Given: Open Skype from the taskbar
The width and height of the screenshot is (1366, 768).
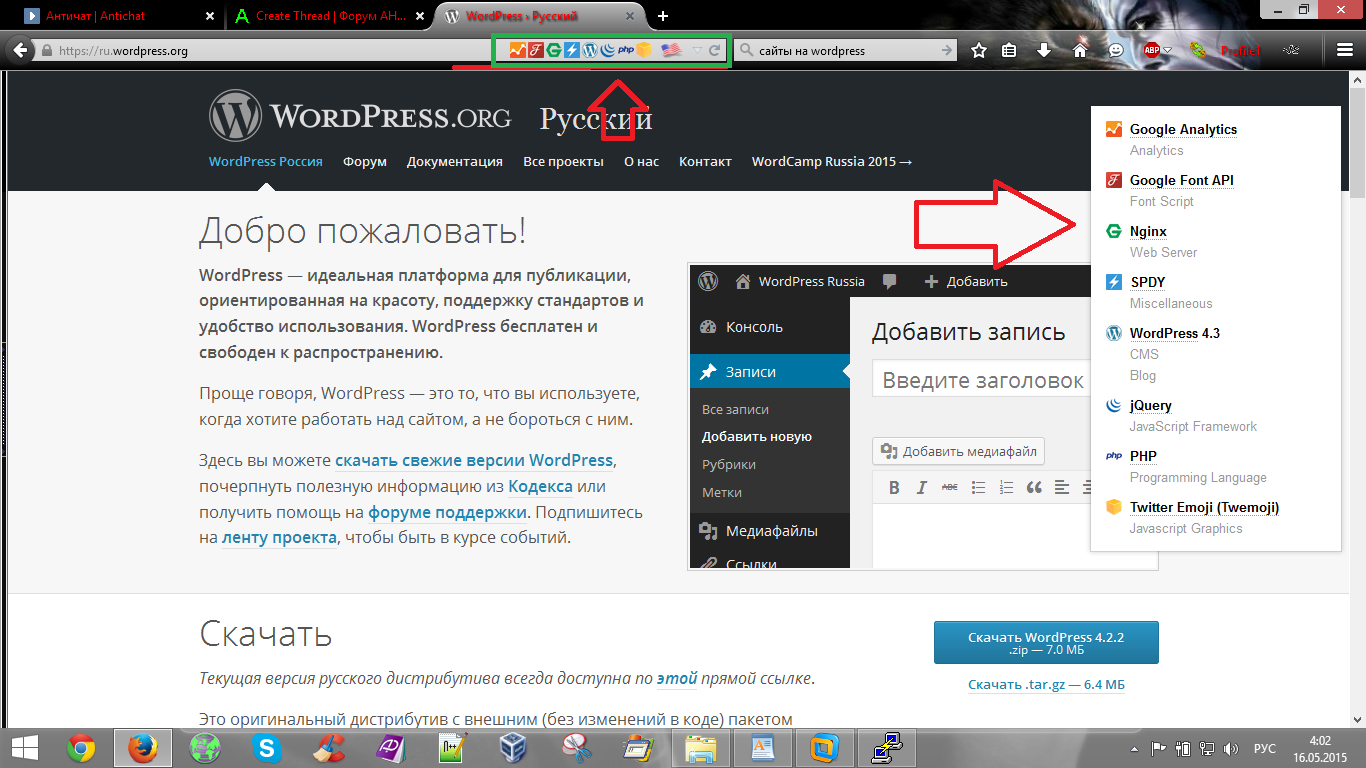Looking at the screenshot, I should tap(267, 748).
